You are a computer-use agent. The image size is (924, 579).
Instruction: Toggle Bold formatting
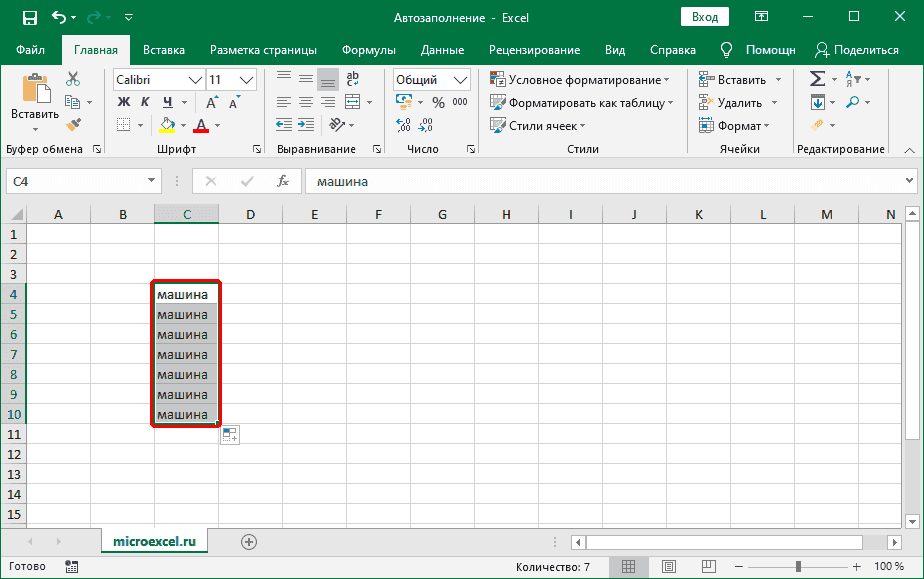point(124,102)
